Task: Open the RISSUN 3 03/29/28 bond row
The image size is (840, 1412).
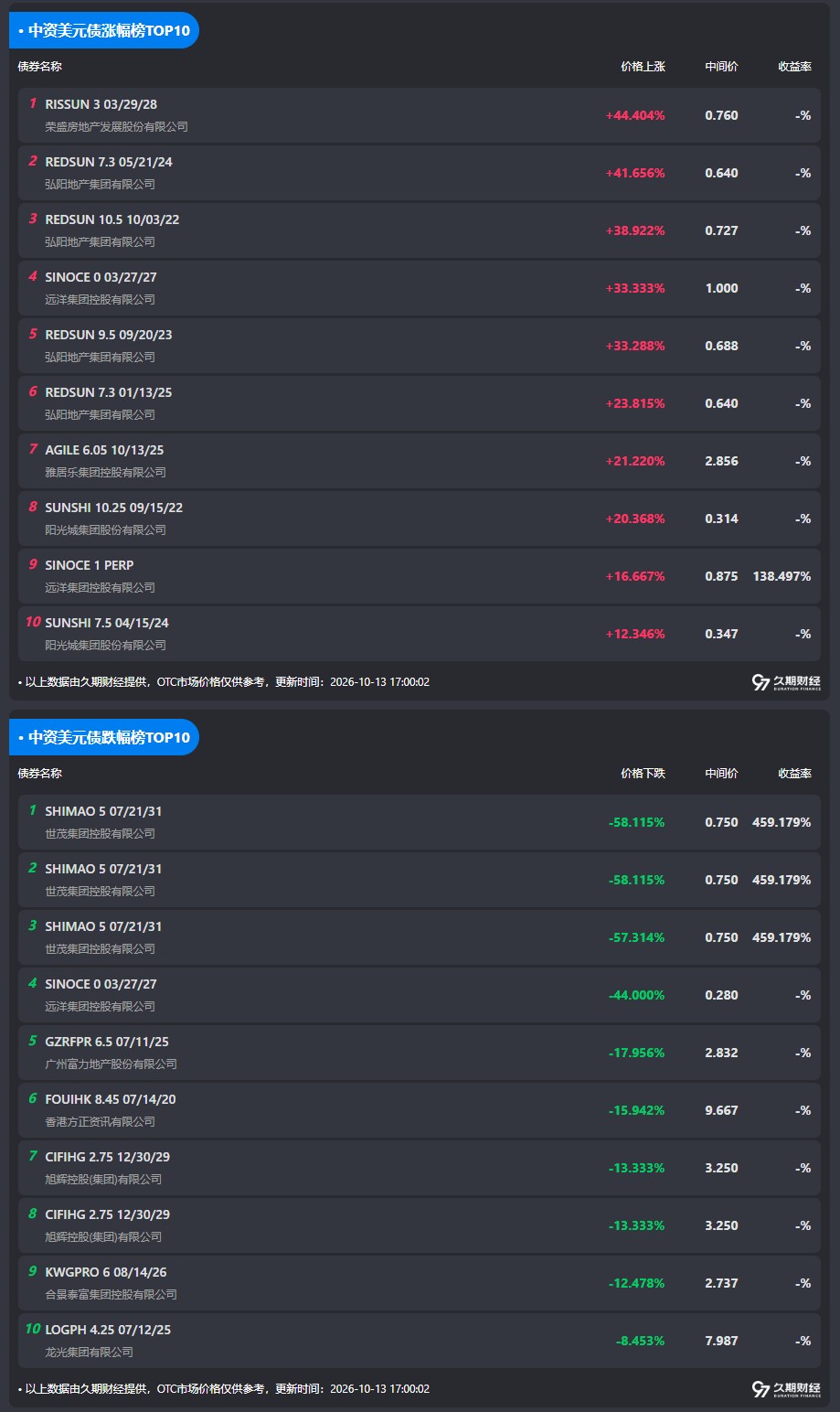Action: (x=420, y=115)
